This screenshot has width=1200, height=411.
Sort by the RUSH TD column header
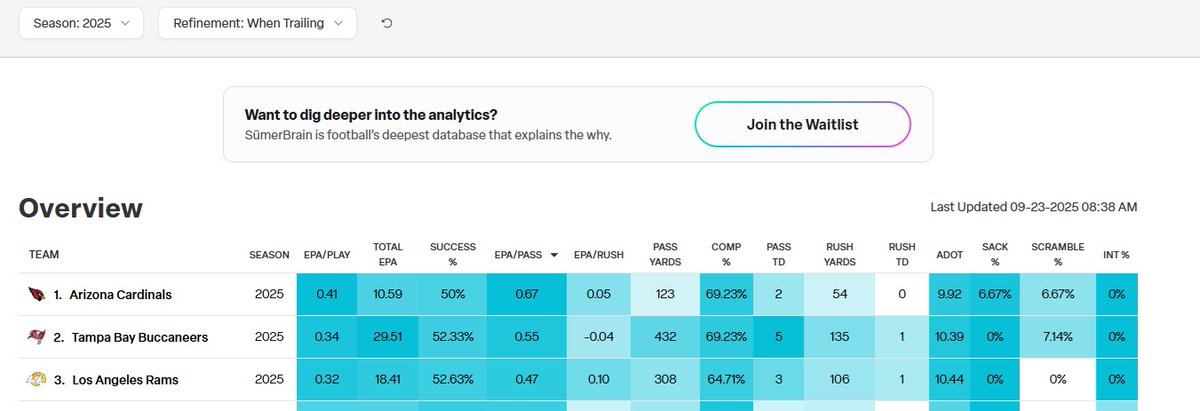point(902,254)
